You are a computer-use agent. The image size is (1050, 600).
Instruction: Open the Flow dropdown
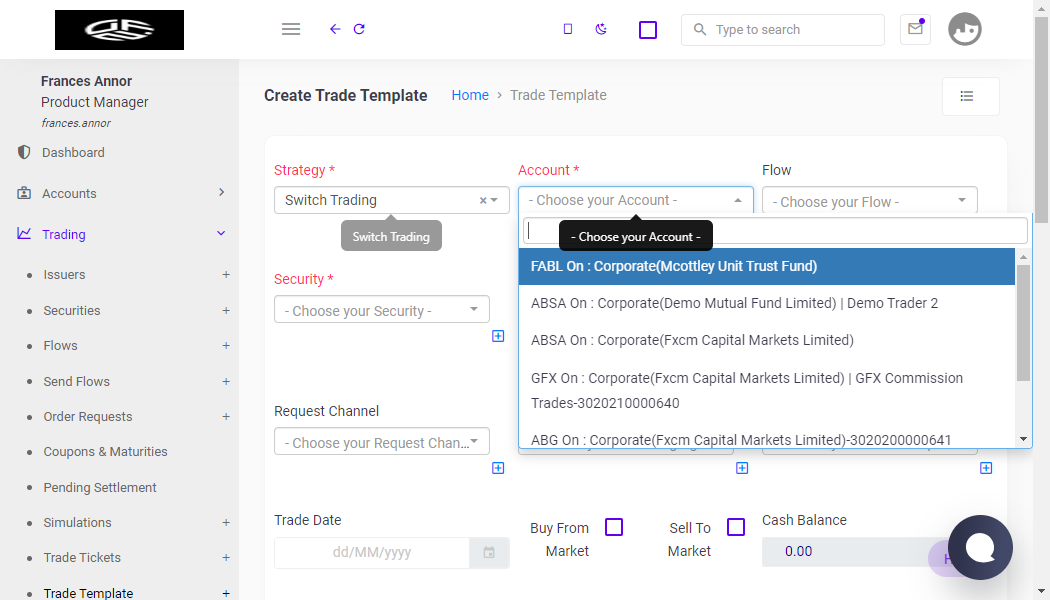click(x=870, y=200)
